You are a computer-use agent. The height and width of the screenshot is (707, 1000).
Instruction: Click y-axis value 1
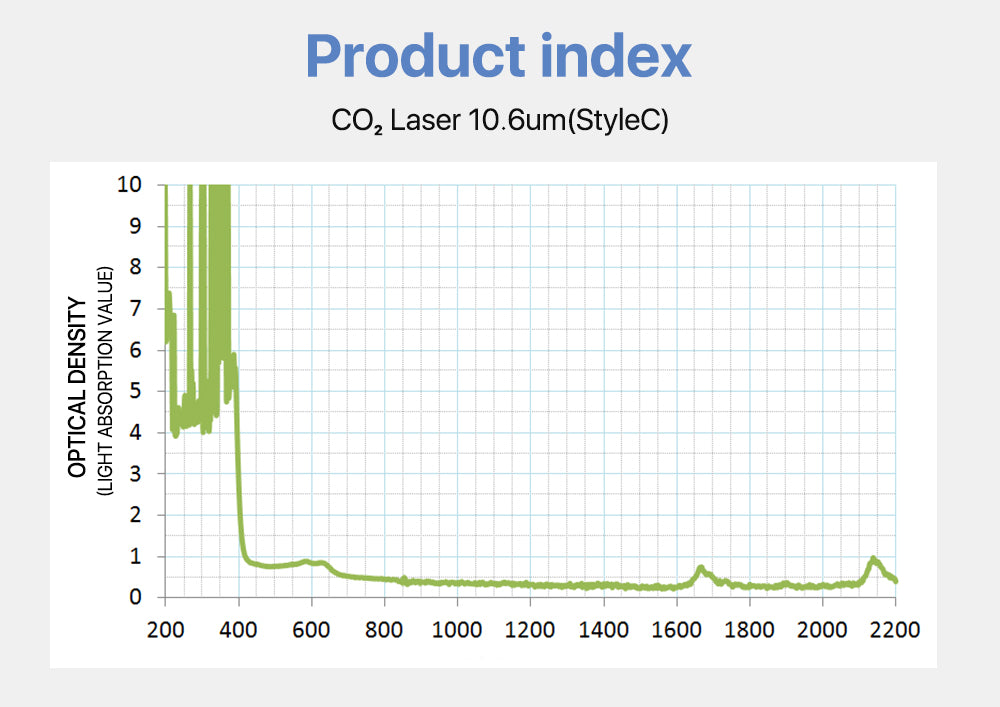tap(135, 556)
